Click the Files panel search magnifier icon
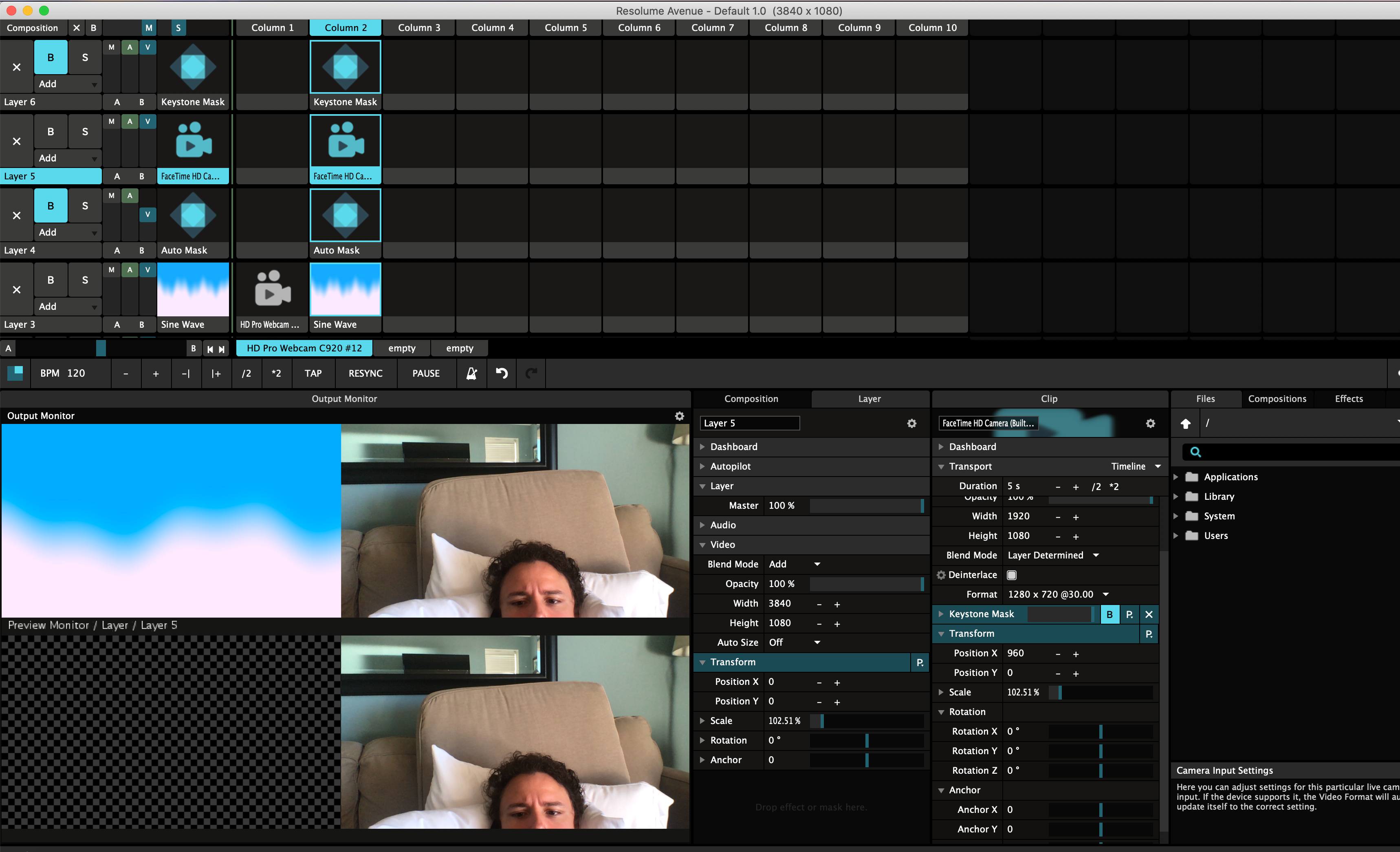Screen dimensions: 1400x852 tap(1195, 452)
